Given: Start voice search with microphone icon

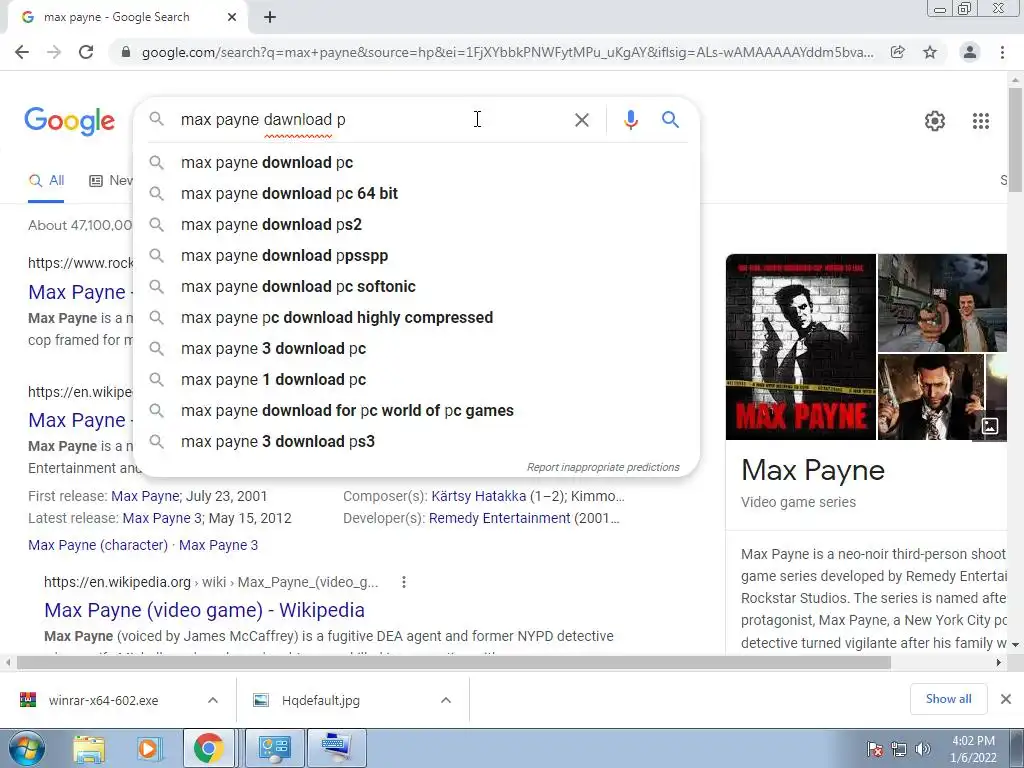Looking at the screenshot, I should (x=630, y=120).
